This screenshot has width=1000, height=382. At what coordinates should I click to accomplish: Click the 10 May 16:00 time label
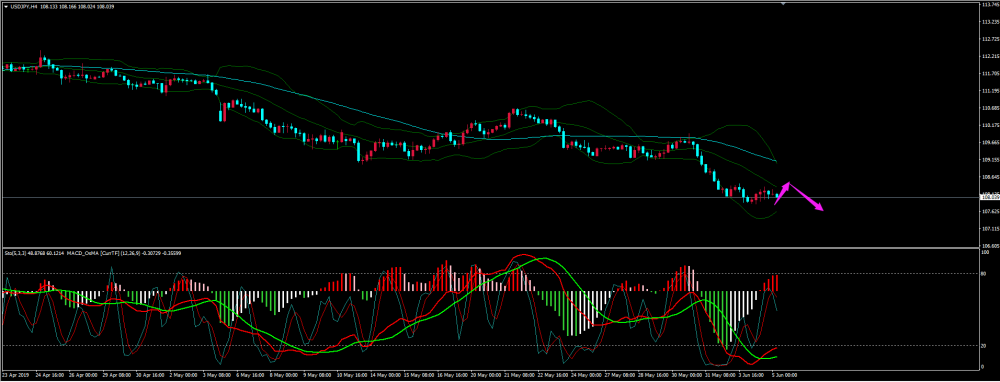click(352, 376)
